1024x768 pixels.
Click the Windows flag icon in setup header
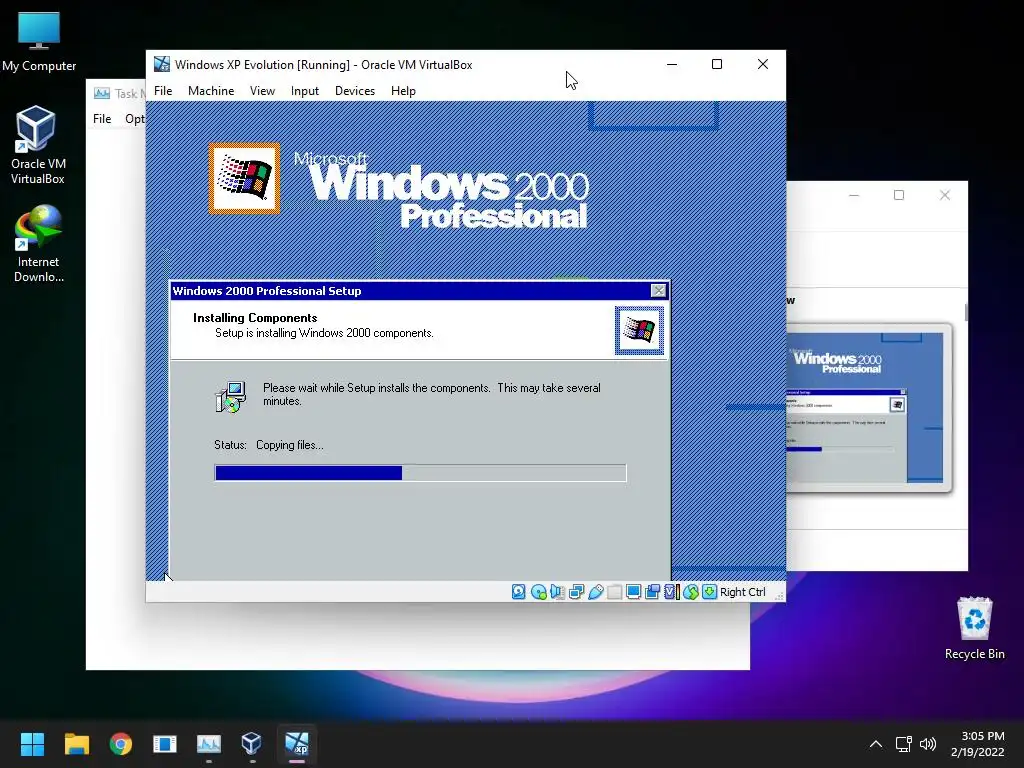(639, 330)
